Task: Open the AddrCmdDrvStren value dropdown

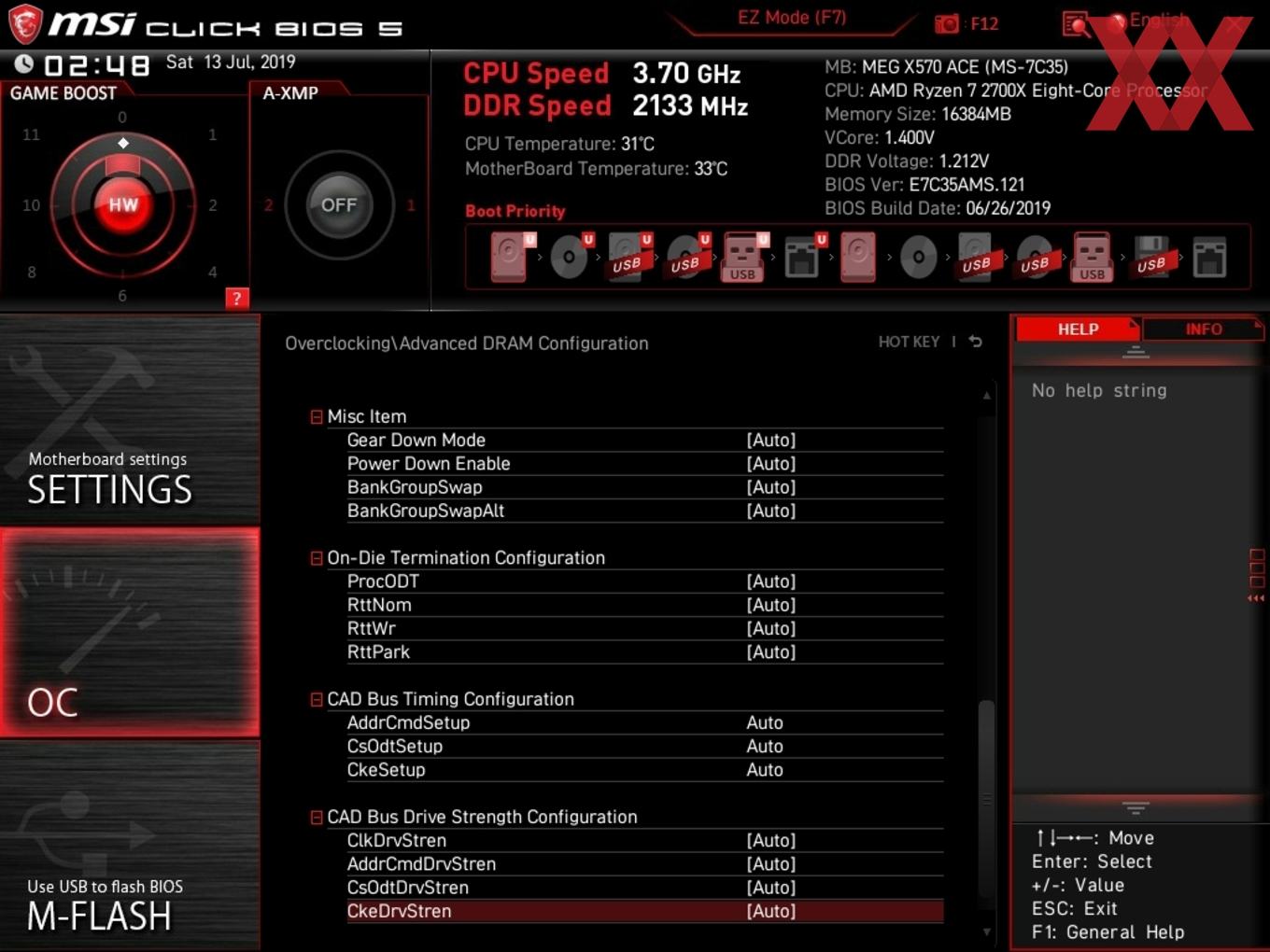Action: [x=771, y=864]
